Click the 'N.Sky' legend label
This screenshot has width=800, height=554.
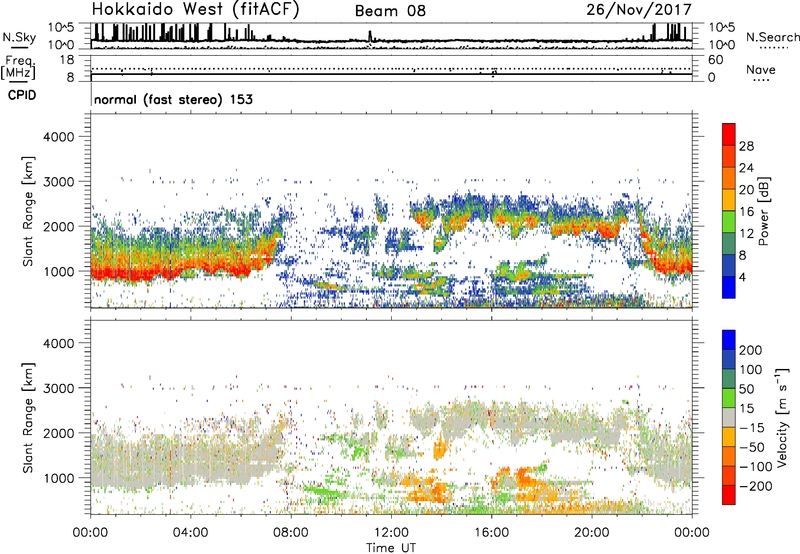pos(19,37)
